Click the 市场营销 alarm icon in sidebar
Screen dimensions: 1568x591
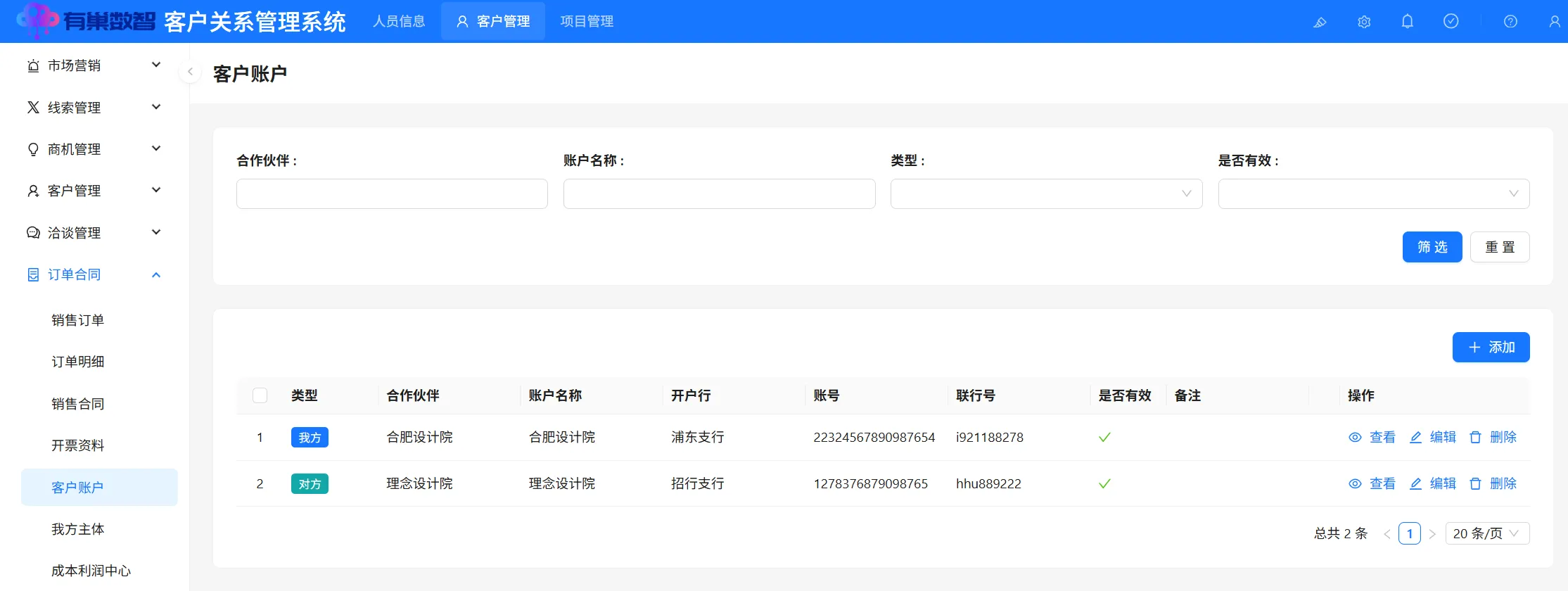(33, 65)
